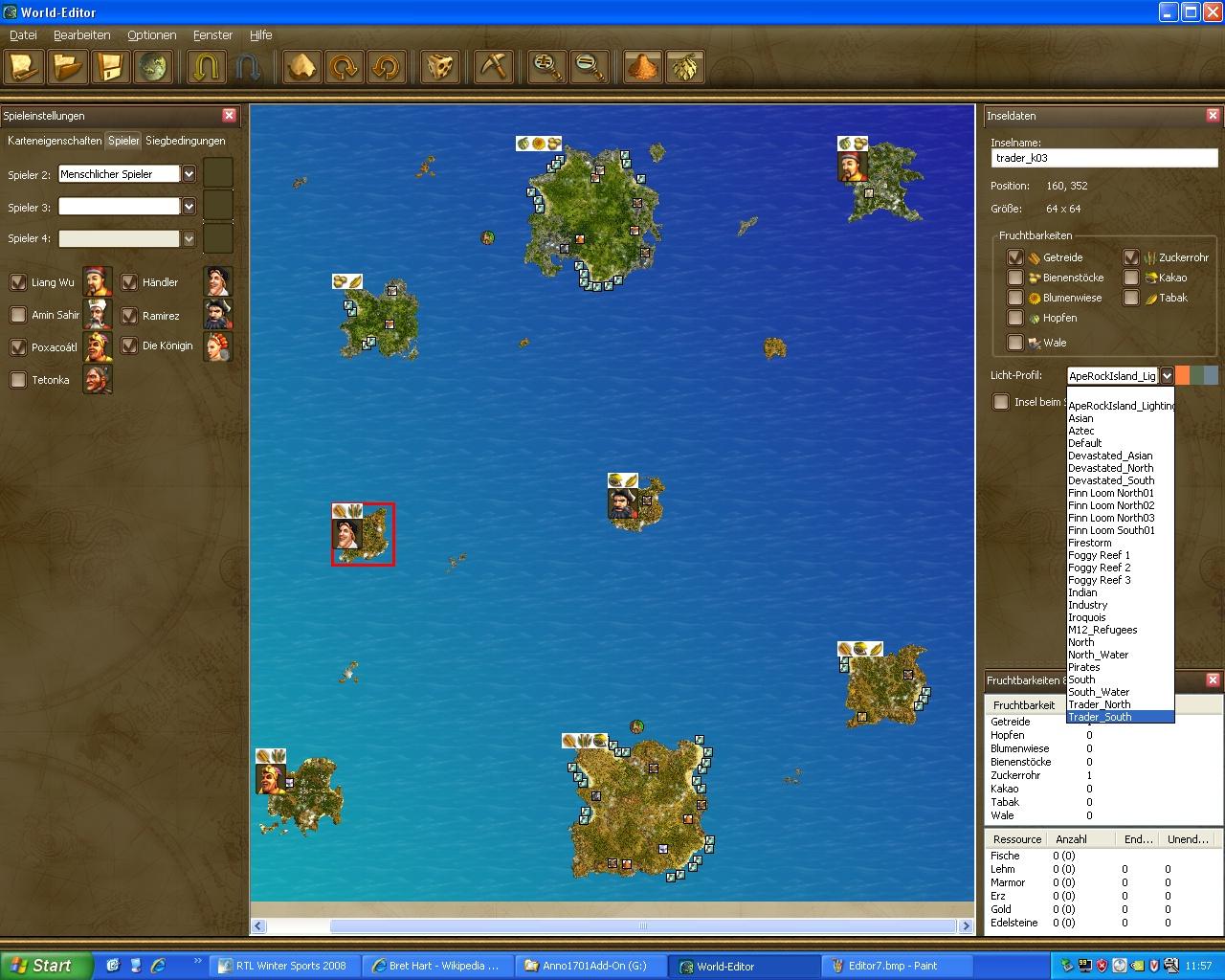The image size is (1225, 980).
Task: Click Tetonka's portrait icon
Action: 97,380
